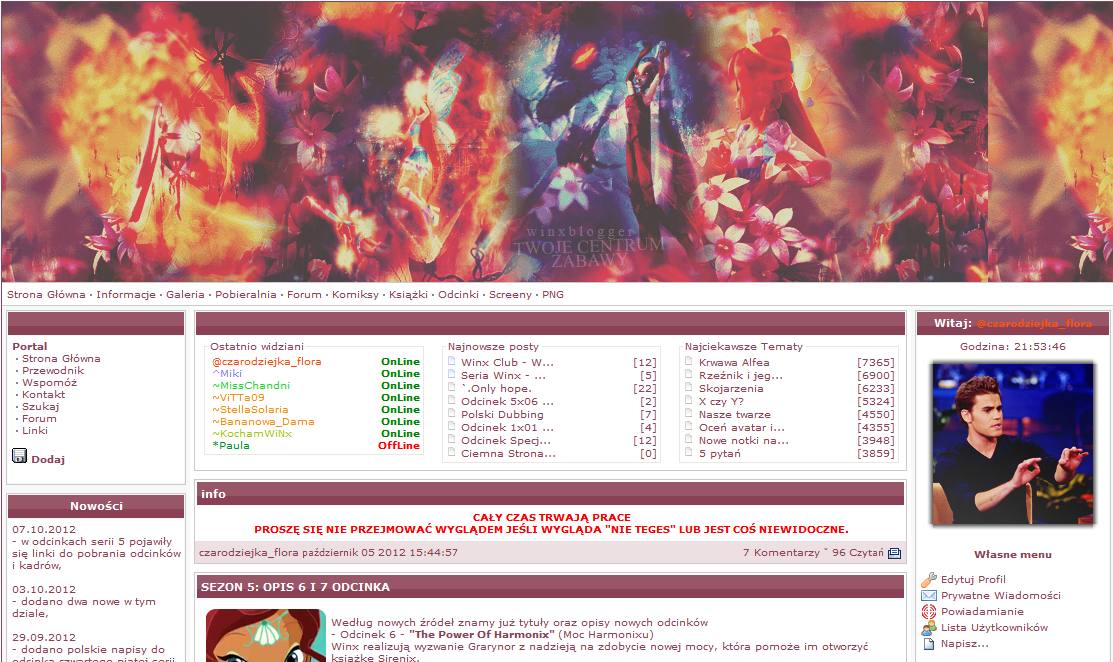Open user ~ViTTa09 profile
The width and height of the screenshot is (1113, 662).
[x=238, y=397]
